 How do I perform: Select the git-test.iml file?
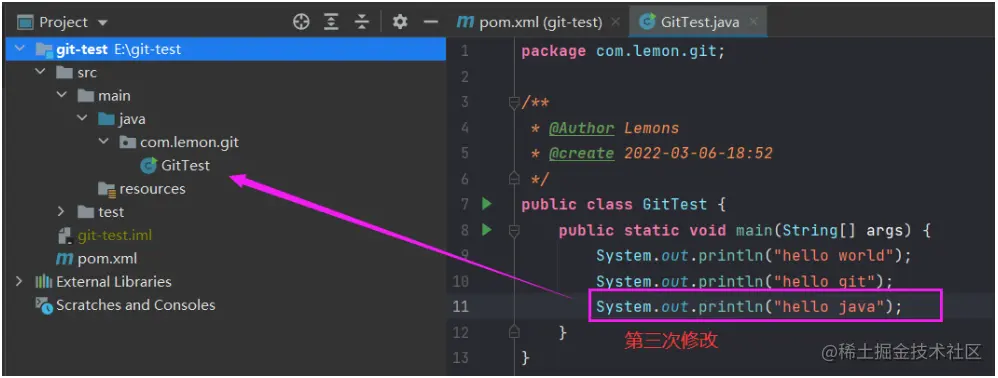[115, 235]
